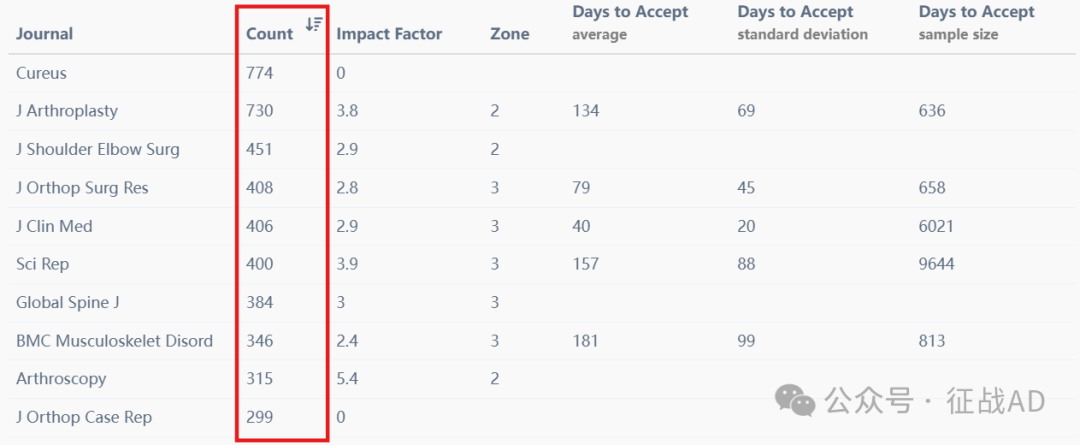Sort by the Impact Factor header
This screenshot has width=1080, height=445.
point(389,34)
